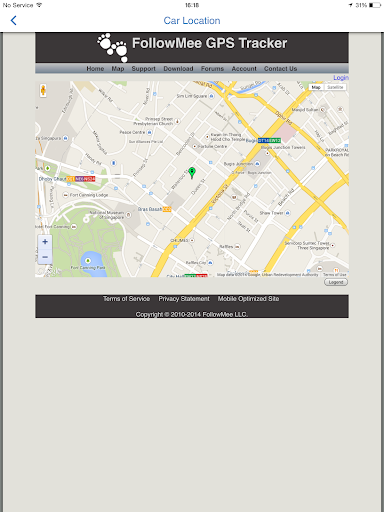Screen dimensions: 384x512
Task: Open the Forums menu item
Action: click(212, 69)
